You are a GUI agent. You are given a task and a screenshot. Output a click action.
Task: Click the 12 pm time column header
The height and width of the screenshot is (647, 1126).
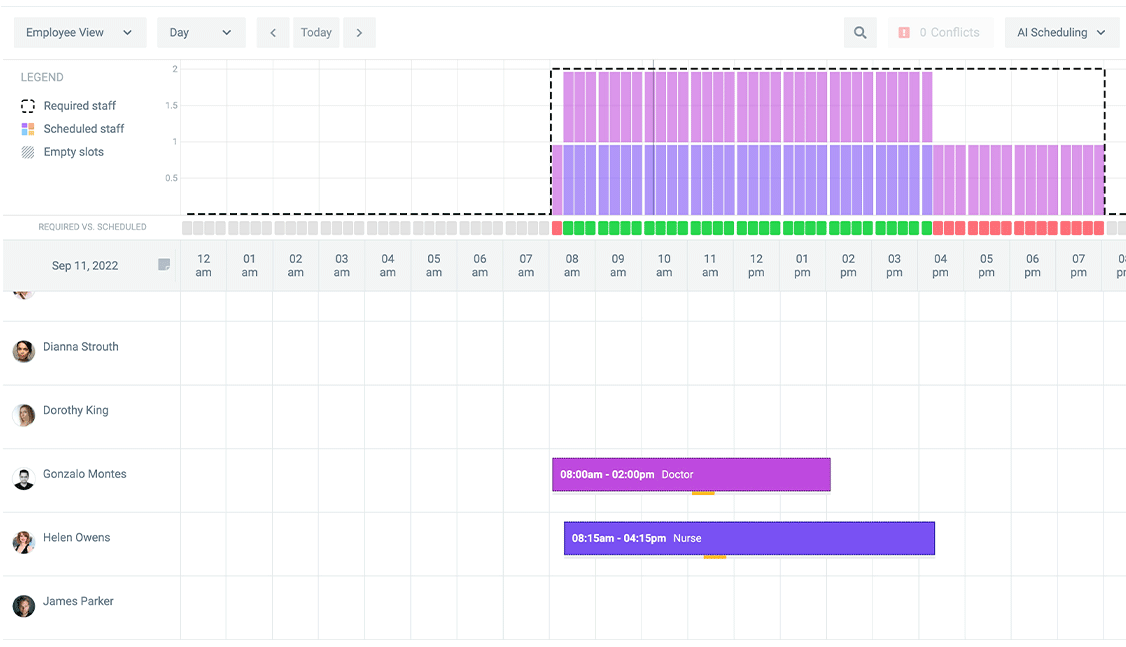click(x=756, y=265)
